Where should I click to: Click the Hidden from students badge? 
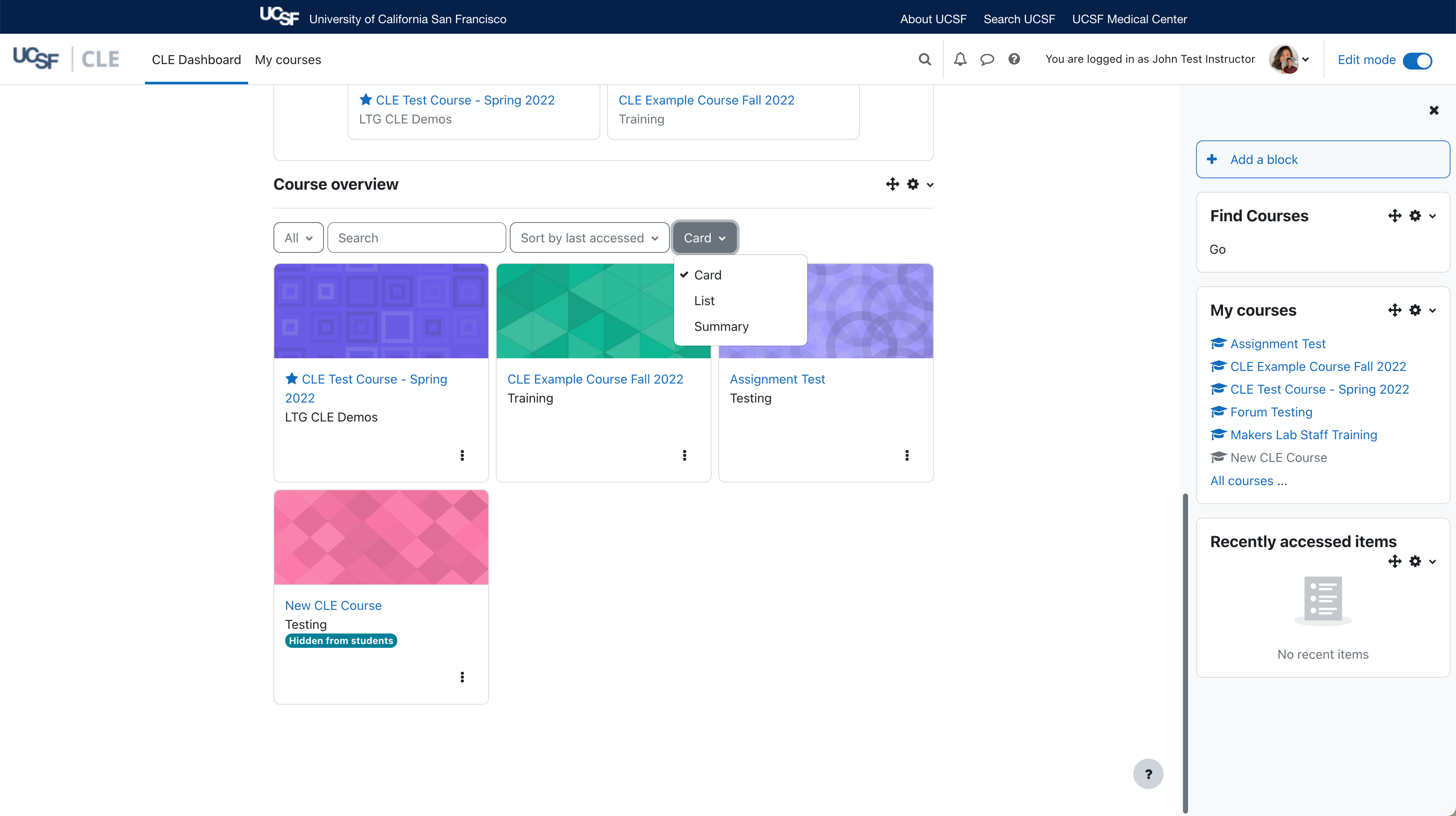(341, 641)
